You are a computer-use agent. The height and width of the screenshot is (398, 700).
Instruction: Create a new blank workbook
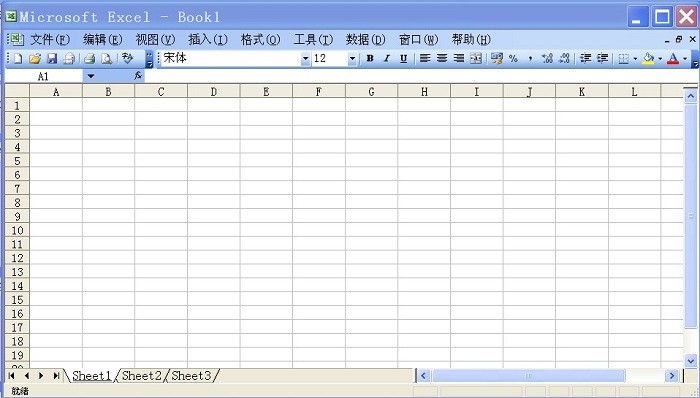tap(18, 58)
